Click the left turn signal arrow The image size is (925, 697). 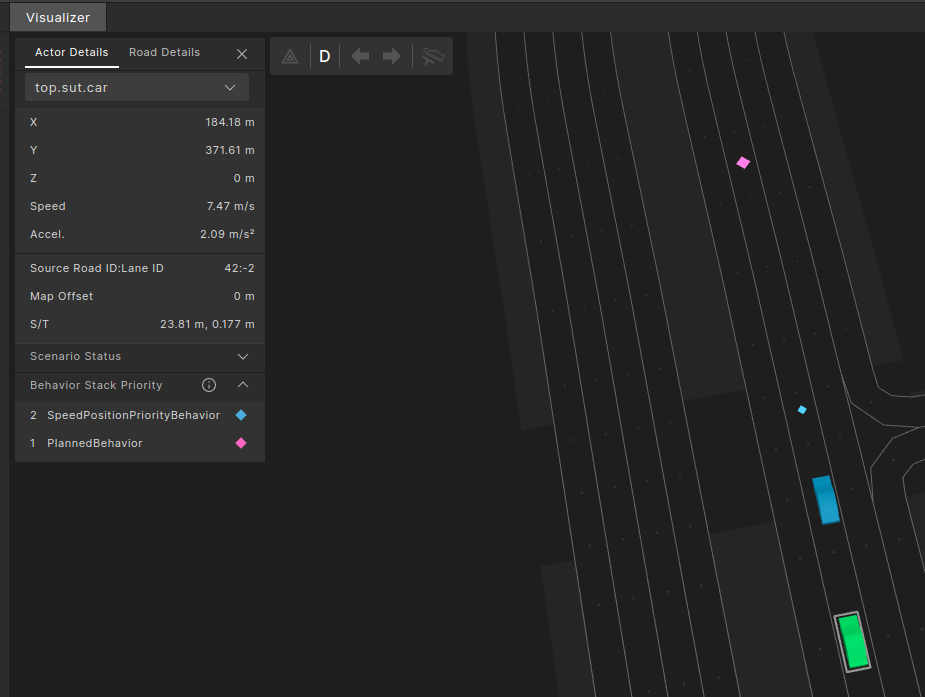pyautogui.click(x=360, y=57)
